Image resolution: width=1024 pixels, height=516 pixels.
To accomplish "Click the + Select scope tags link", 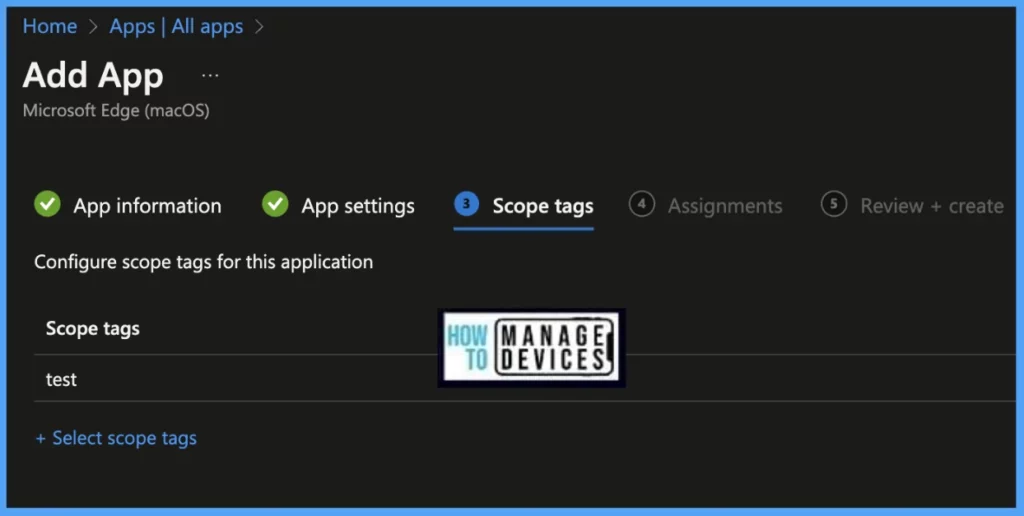I will click(x=116, y=438).
